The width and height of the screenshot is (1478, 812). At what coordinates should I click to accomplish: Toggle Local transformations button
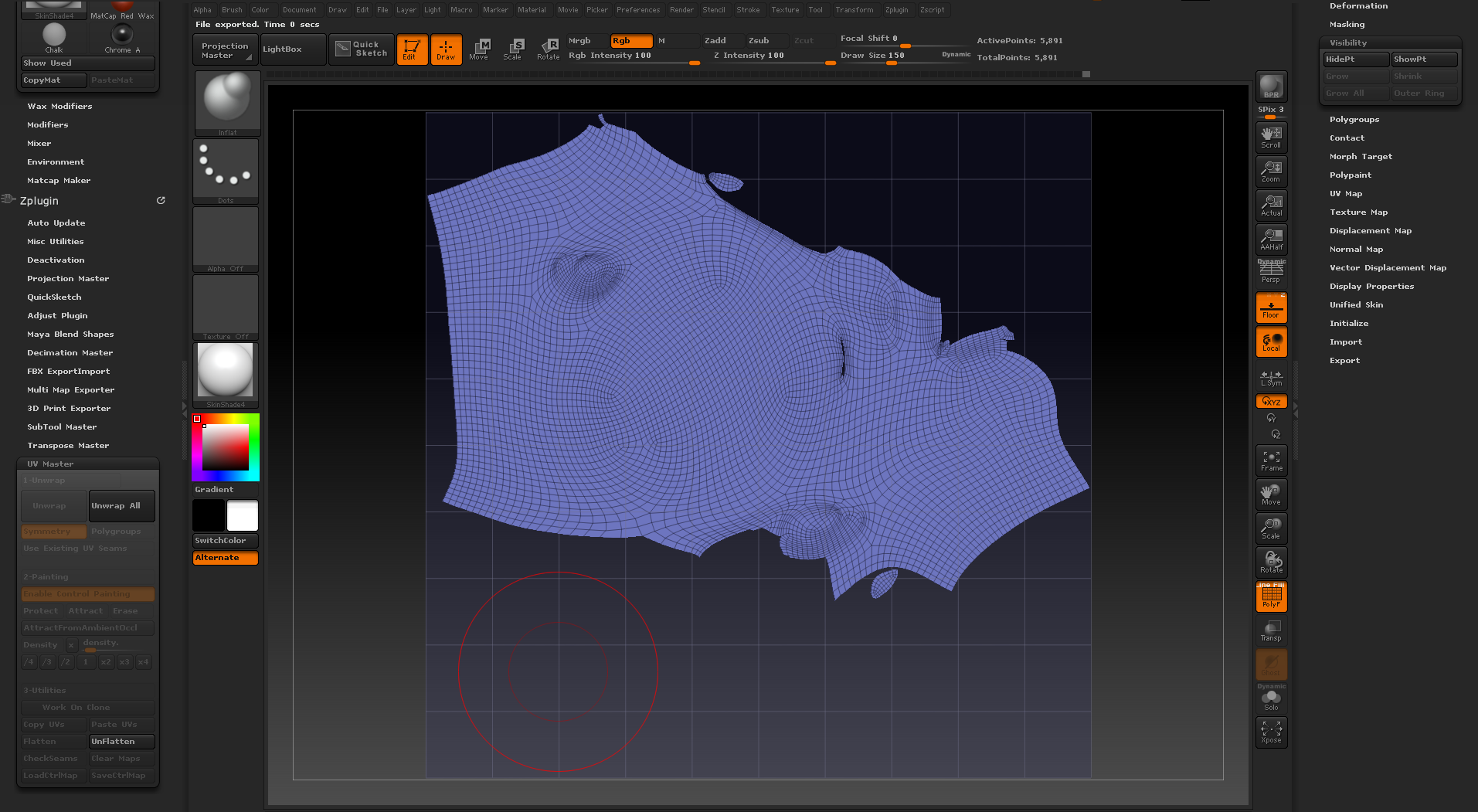click(1271, 341)
